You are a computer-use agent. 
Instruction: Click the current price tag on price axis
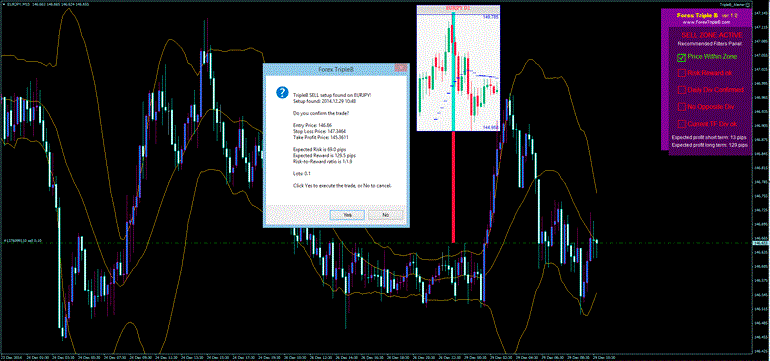(x=760, y=243)
